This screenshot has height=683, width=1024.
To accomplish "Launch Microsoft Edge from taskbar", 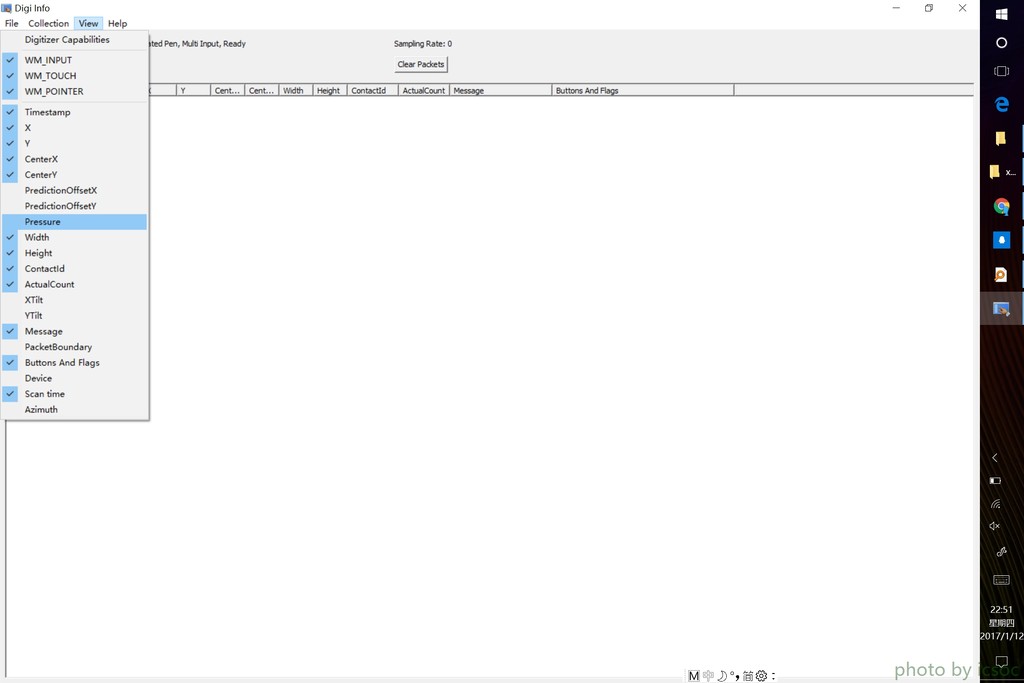I will pos(1001,104).
